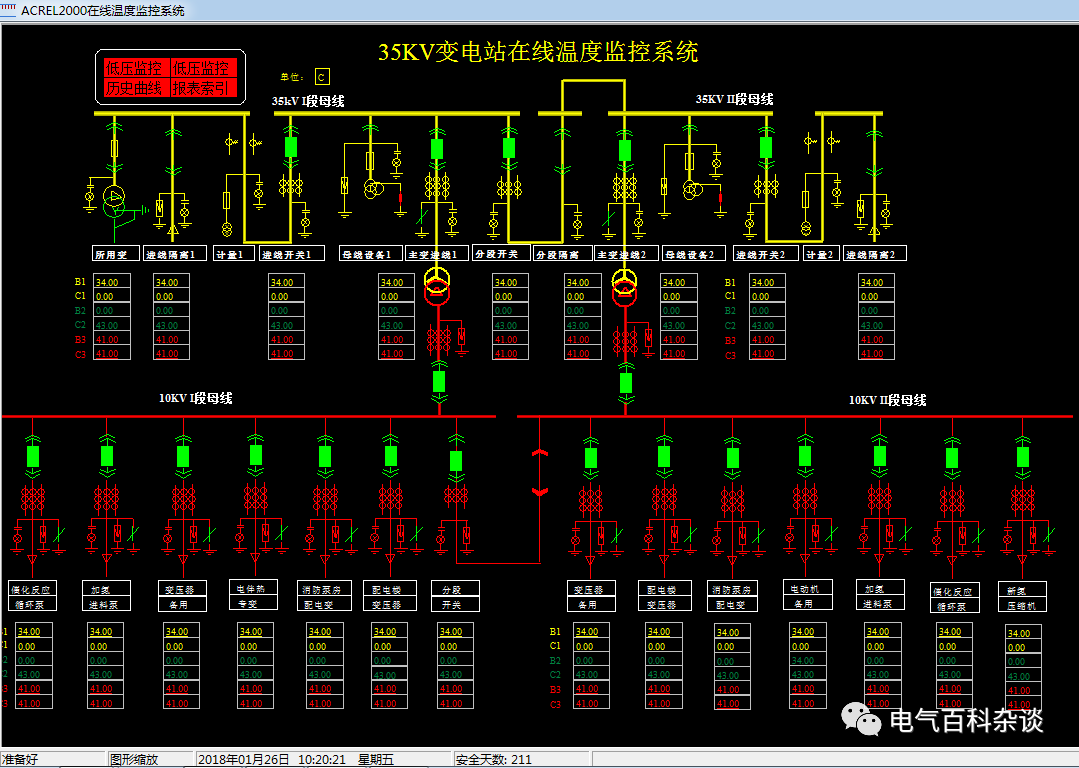
Task: Click the temperature unit C box
Action: pos(321,76)
